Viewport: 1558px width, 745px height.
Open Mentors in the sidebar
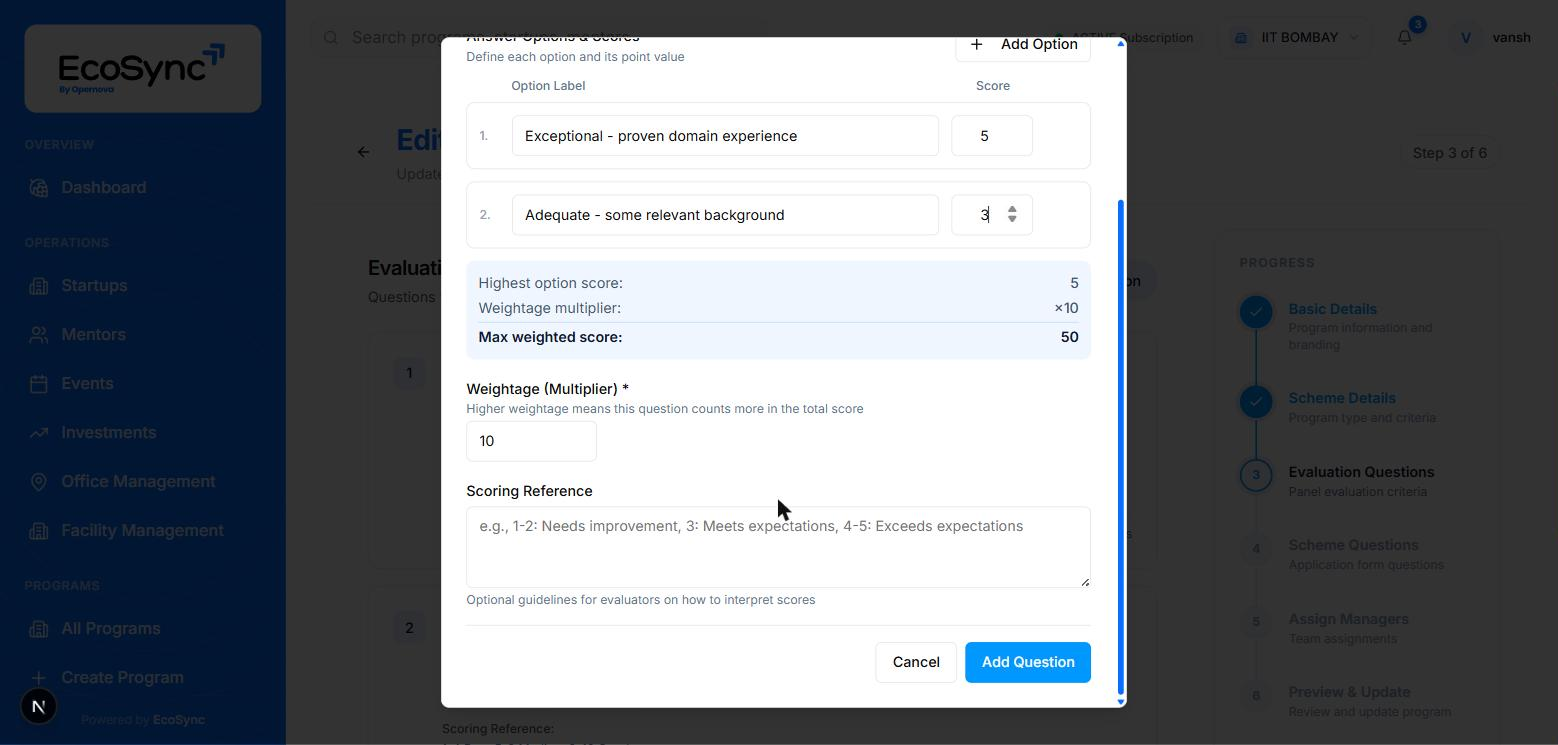pos(93,335)
